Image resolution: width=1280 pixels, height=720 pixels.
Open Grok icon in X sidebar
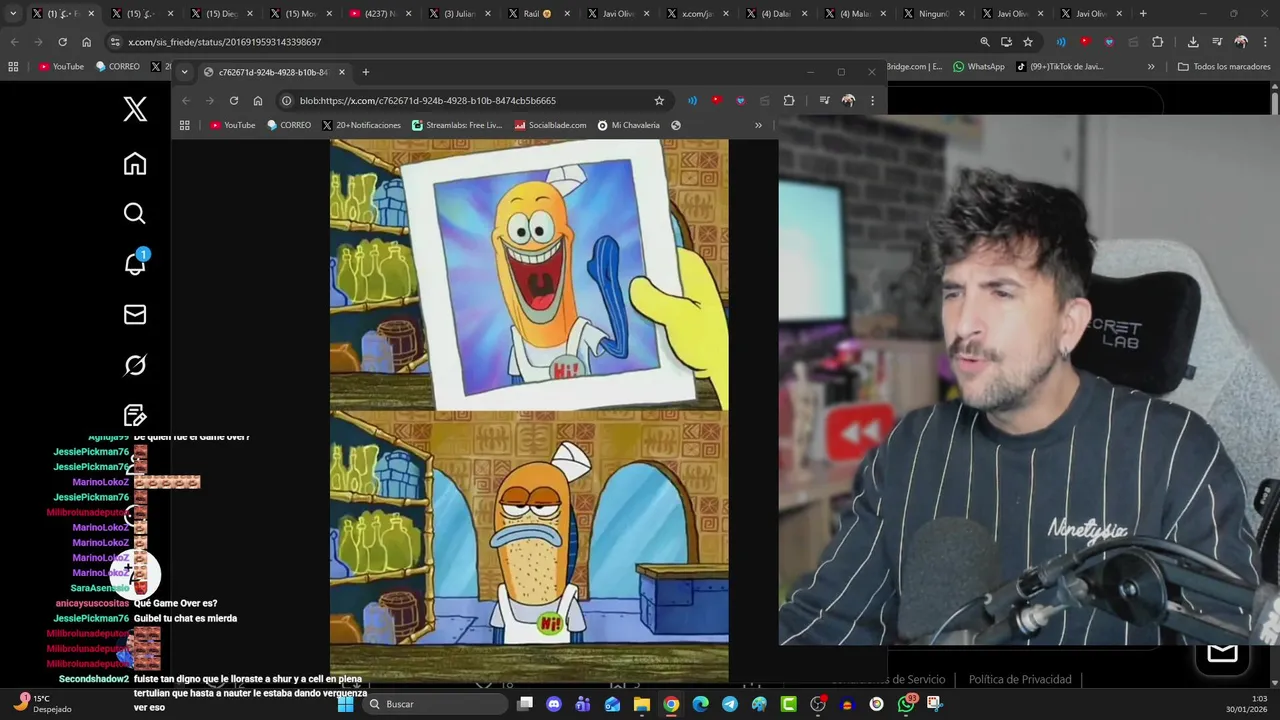click(x=135, y=365)
